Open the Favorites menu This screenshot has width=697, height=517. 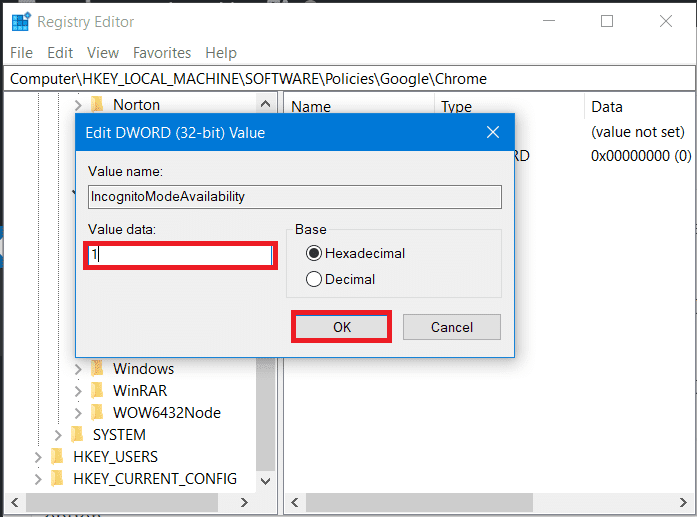coord(162,53)
